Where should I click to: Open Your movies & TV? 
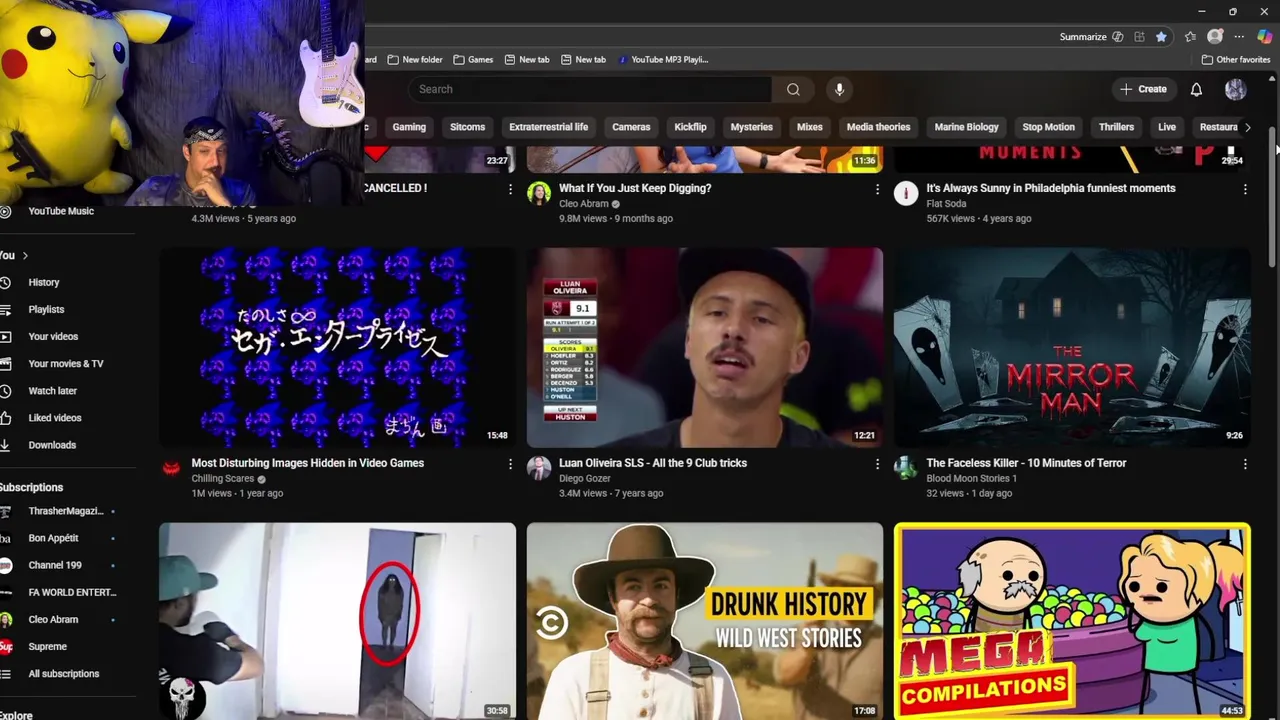tap(68, 363)
